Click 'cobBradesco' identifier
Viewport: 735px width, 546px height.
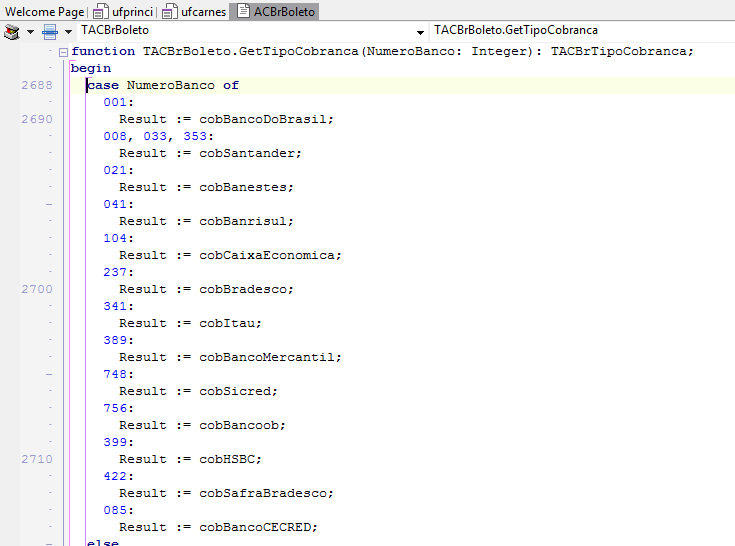click(x=243, y=289)
